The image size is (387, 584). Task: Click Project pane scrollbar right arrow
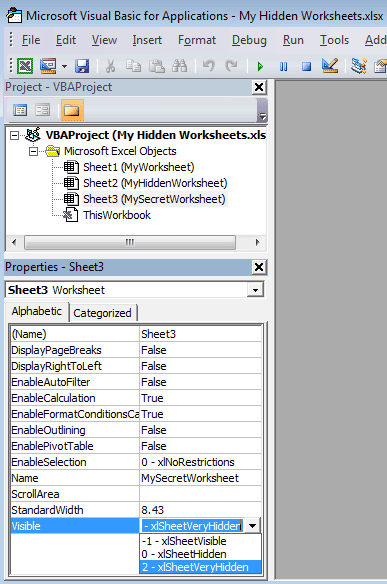(x=257, y=242)
